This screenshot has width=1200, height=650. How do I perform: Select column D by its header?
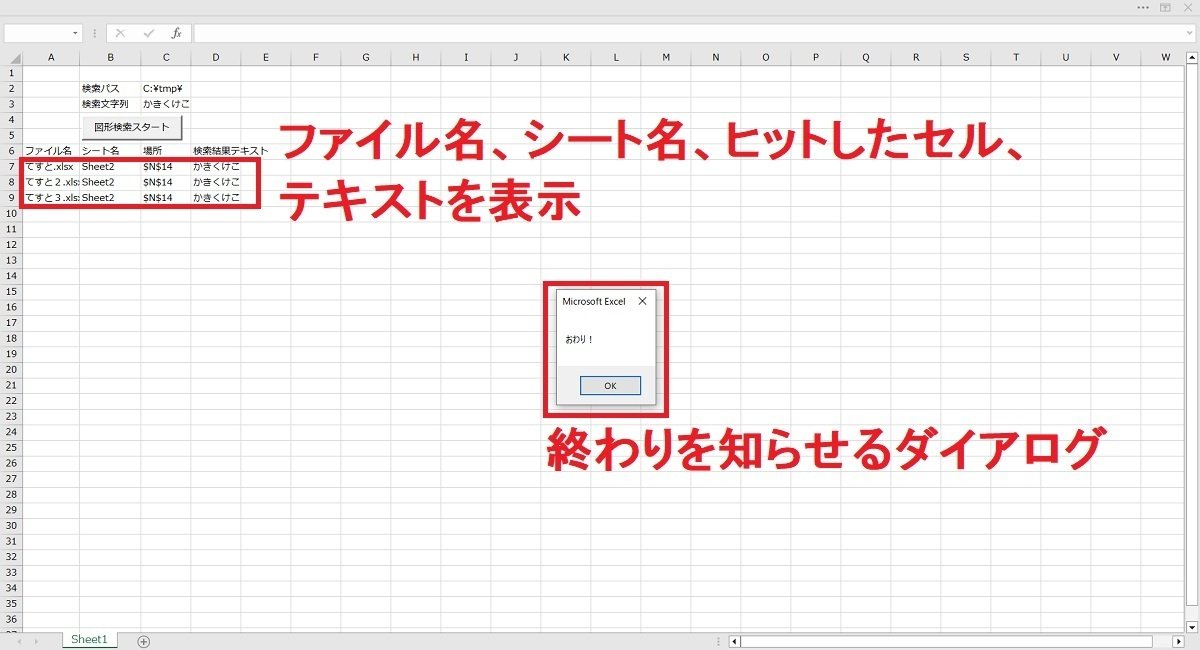(215, 57)
